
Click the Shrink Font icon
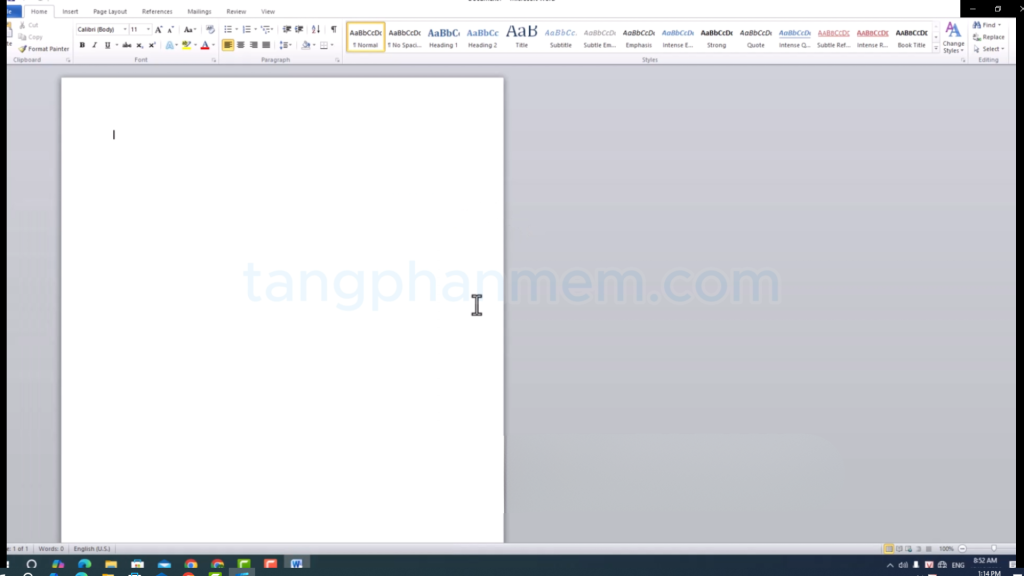170,29
